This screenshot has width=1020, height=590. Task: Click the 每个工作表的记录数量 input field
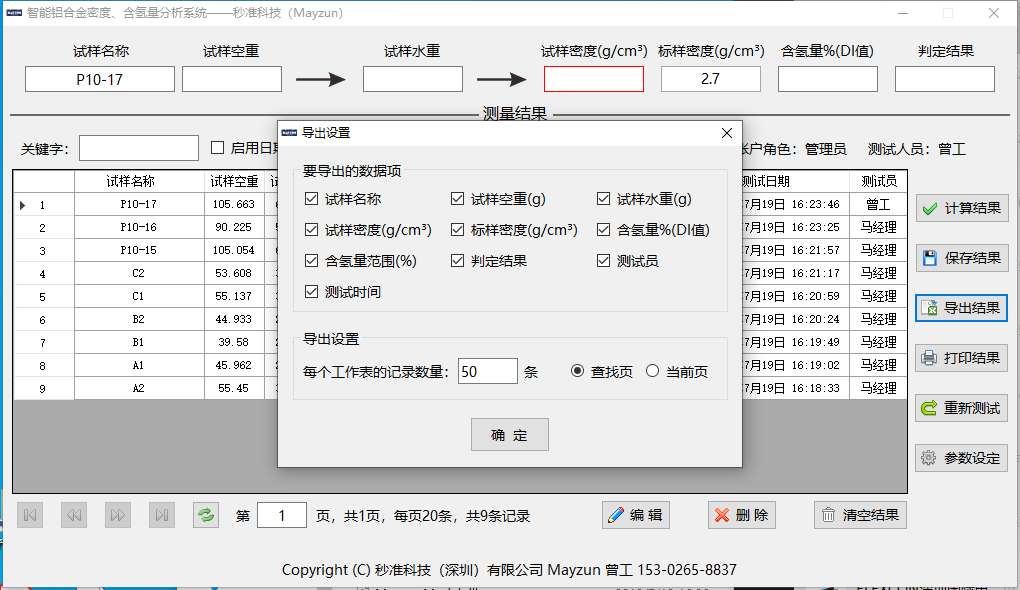click(487, 371)
